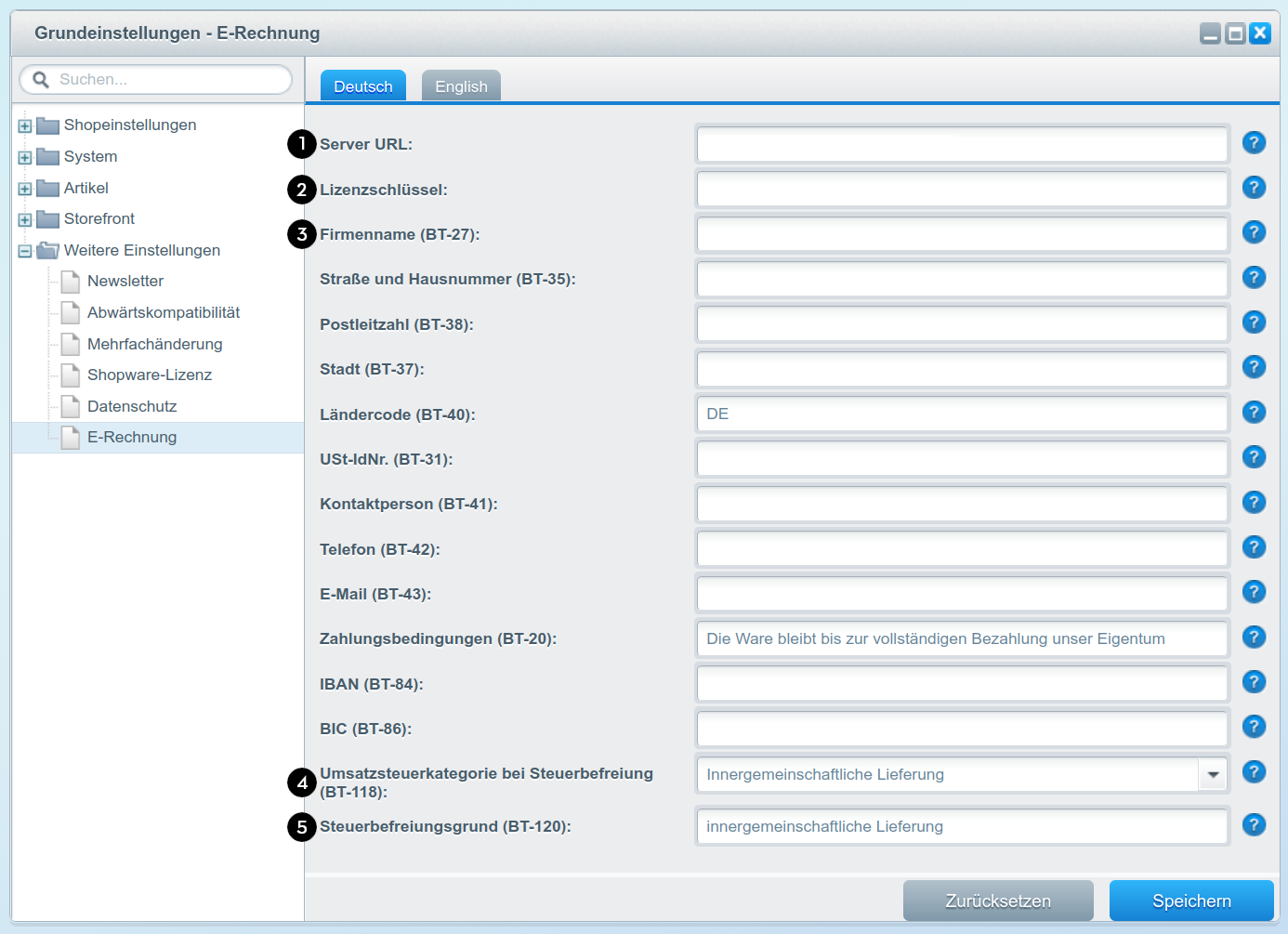Screen dimensions: 1288x934
Task: Select the Datenschutz settings entry
Action: pos(133,405)
